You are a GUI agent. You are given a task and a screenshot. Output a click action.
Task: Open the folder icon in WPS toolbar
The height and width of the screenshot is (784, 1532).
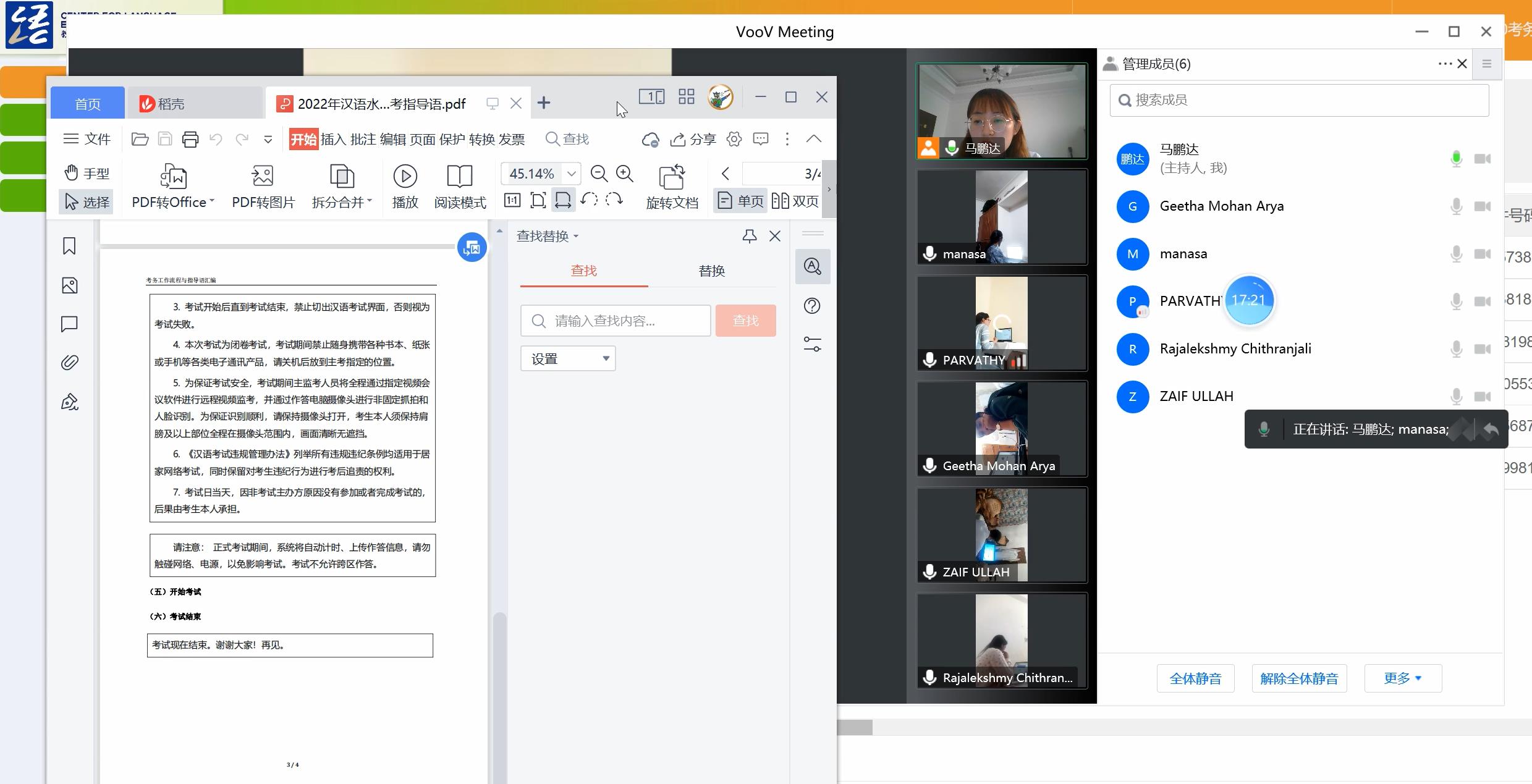tap(140, 139)
